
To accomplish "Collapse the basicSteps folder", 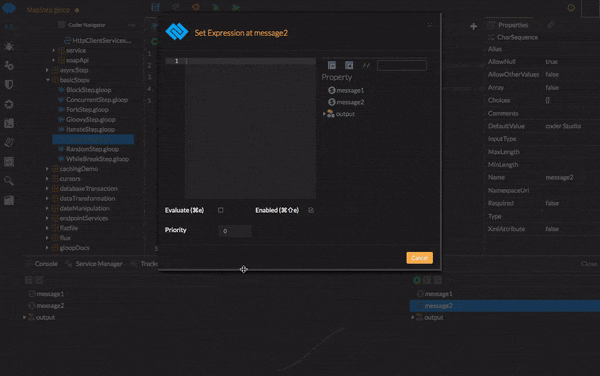I will tap(47, 80).
